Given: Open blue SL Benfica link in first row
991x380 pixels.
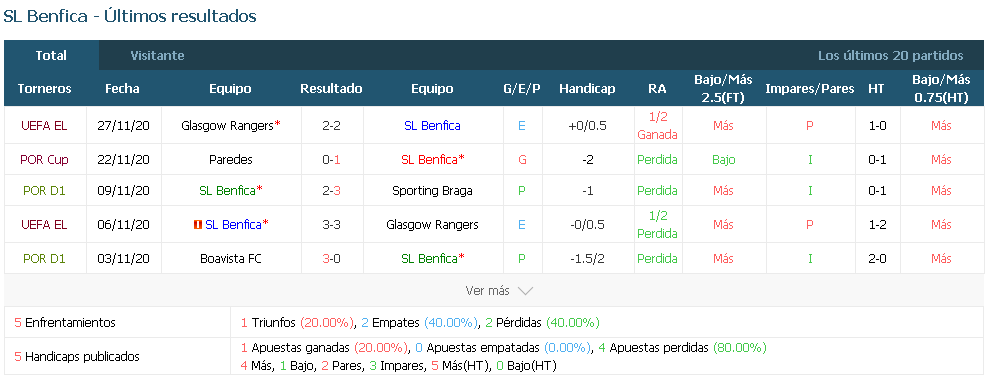Looking at the screenshot, I should [x=432, y=125].
